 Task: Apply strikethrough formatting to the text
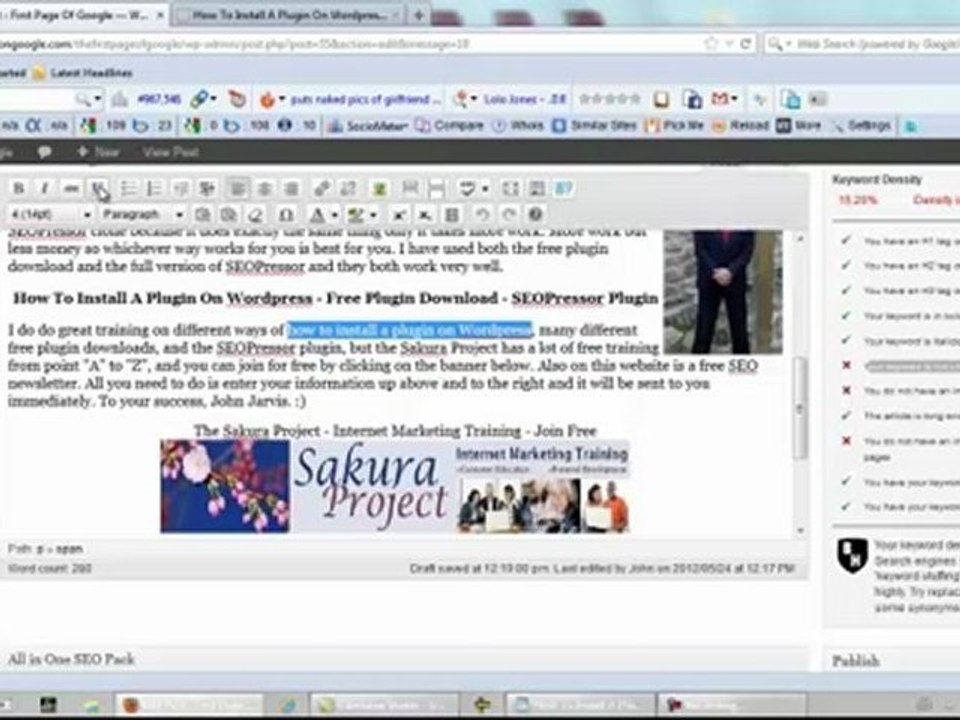pyautogui.click(x=71, y=189)
